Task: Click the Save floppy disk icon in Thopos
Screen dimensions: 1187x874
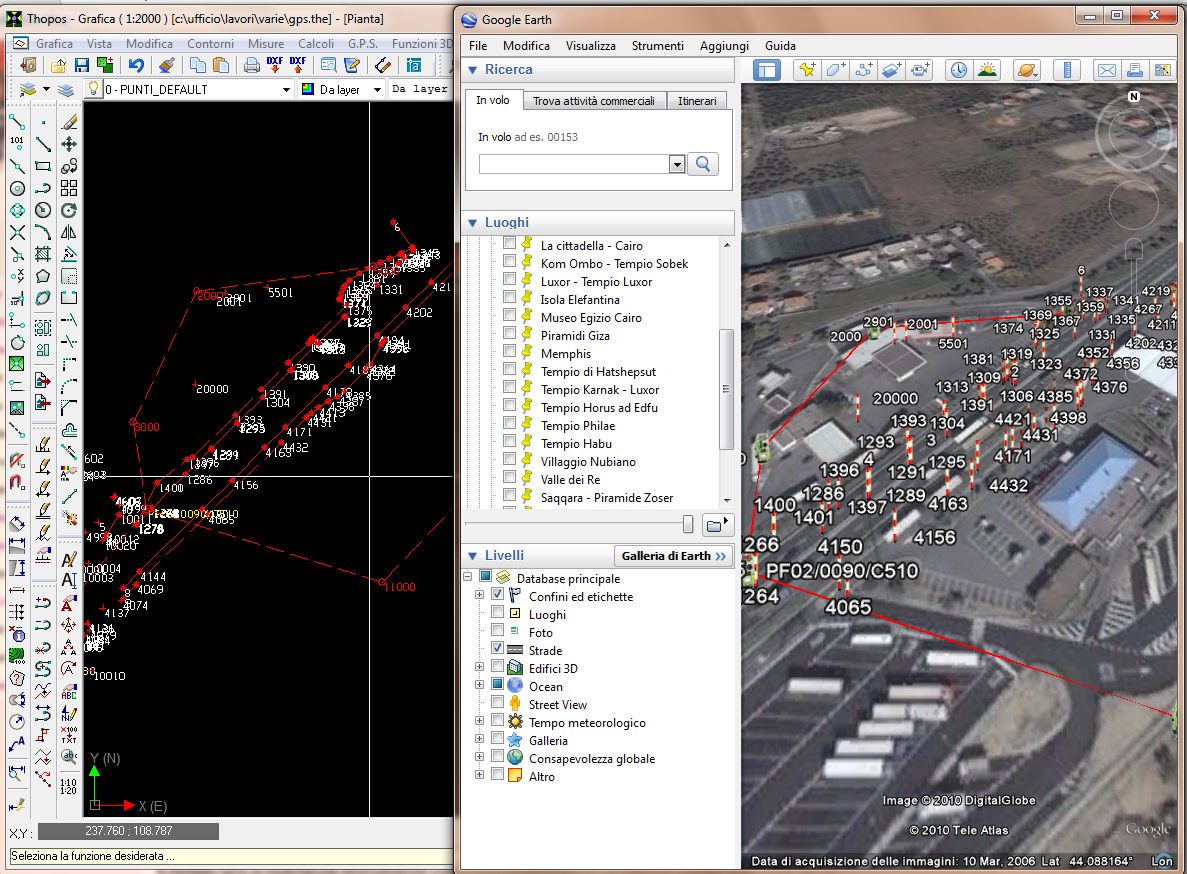Action: click(x=82, y=66)
